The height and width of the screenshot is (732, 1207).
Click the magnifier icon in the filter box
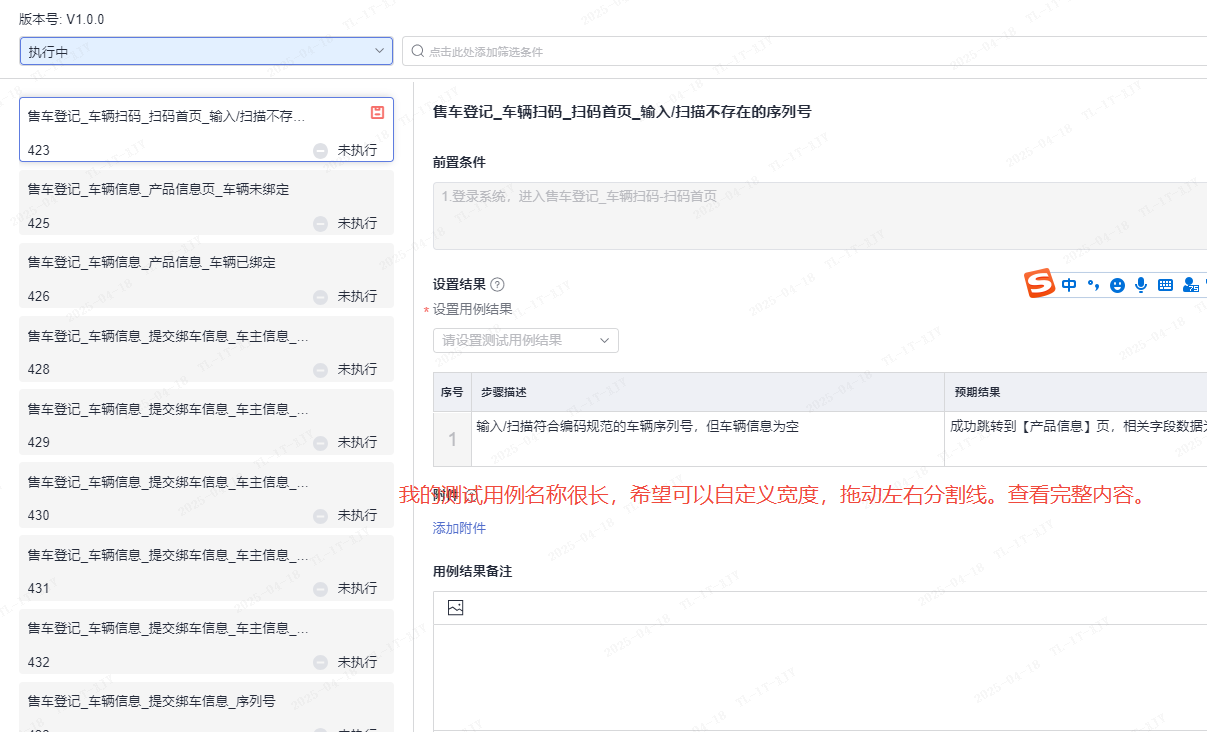[x=417, y=51]
